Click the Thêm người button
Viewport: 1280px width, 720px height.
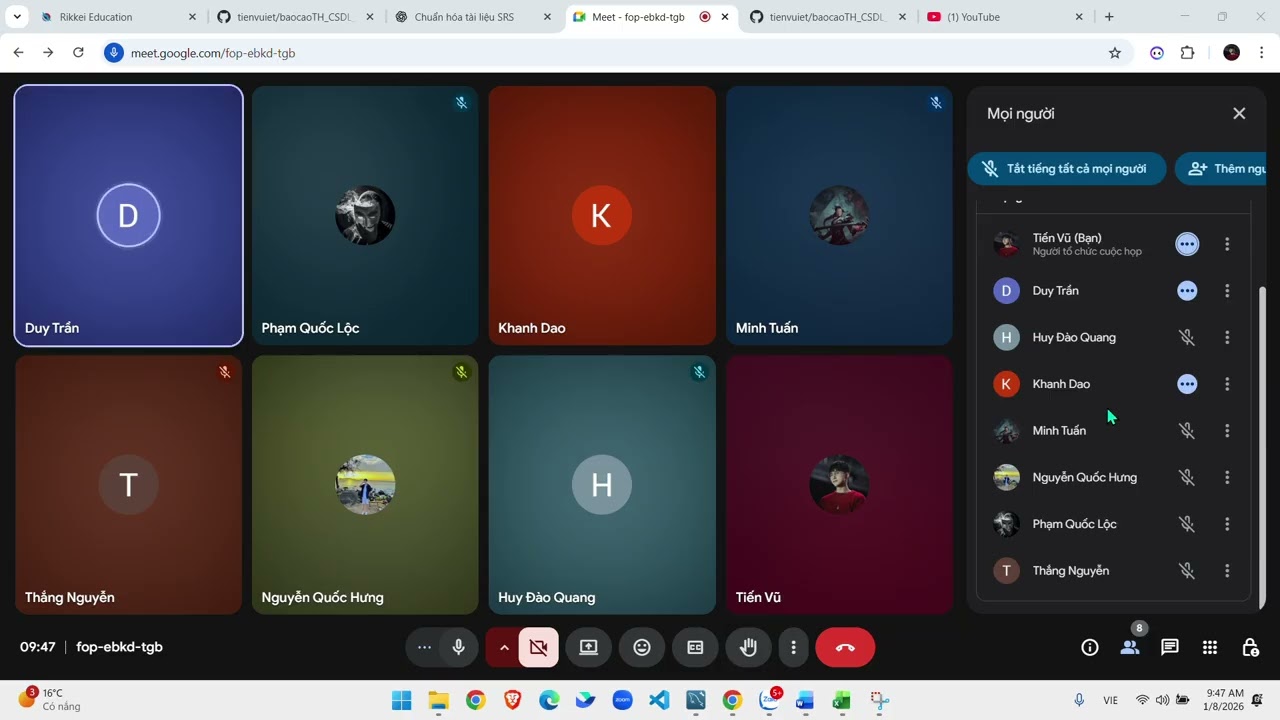1221,168
